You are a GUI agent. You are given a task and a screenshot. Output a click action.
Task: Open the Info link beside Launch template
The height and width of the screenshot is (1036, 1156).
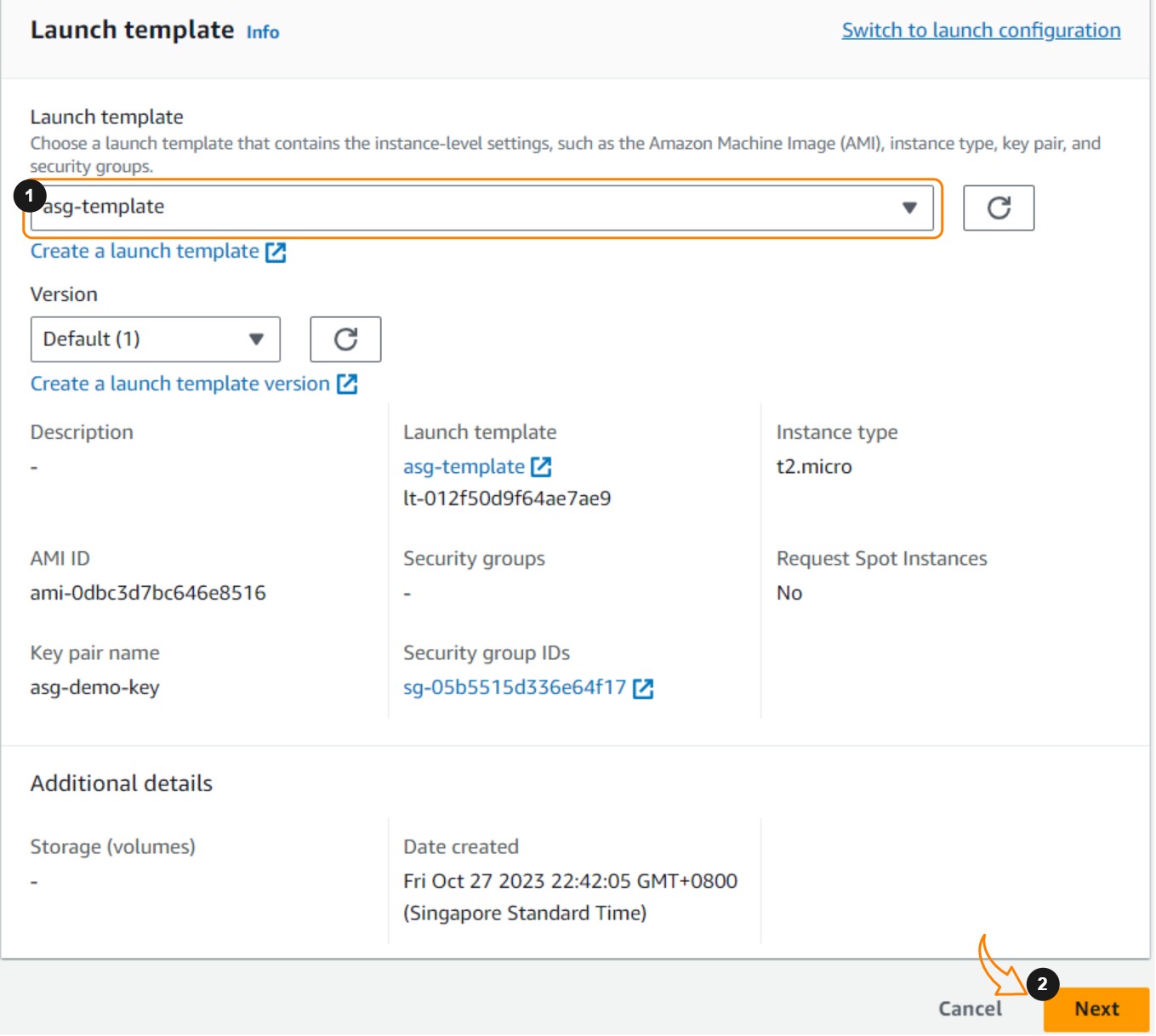262,32
